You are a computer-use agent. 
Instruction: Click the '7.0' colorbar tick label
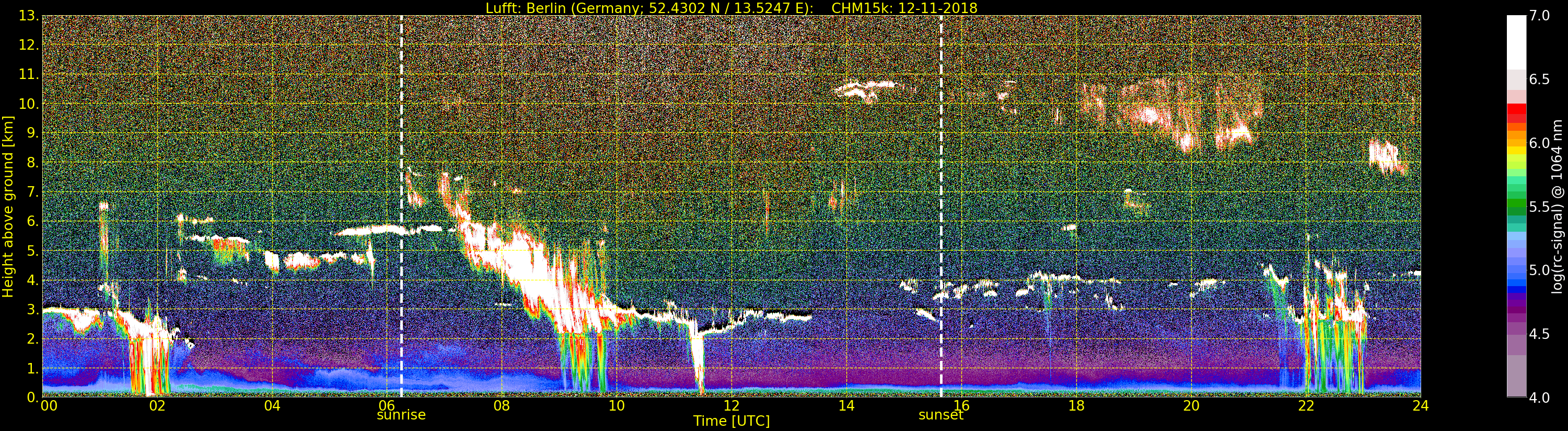tap(1539, 16)
